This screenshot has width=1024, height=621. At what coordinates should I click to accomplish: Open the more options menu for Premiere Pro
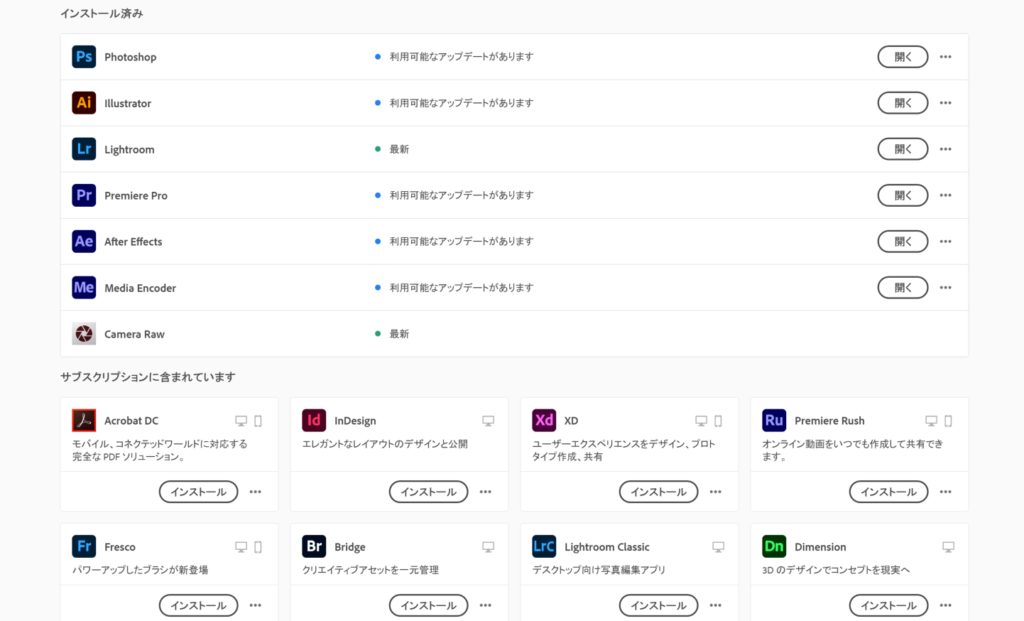946,195
